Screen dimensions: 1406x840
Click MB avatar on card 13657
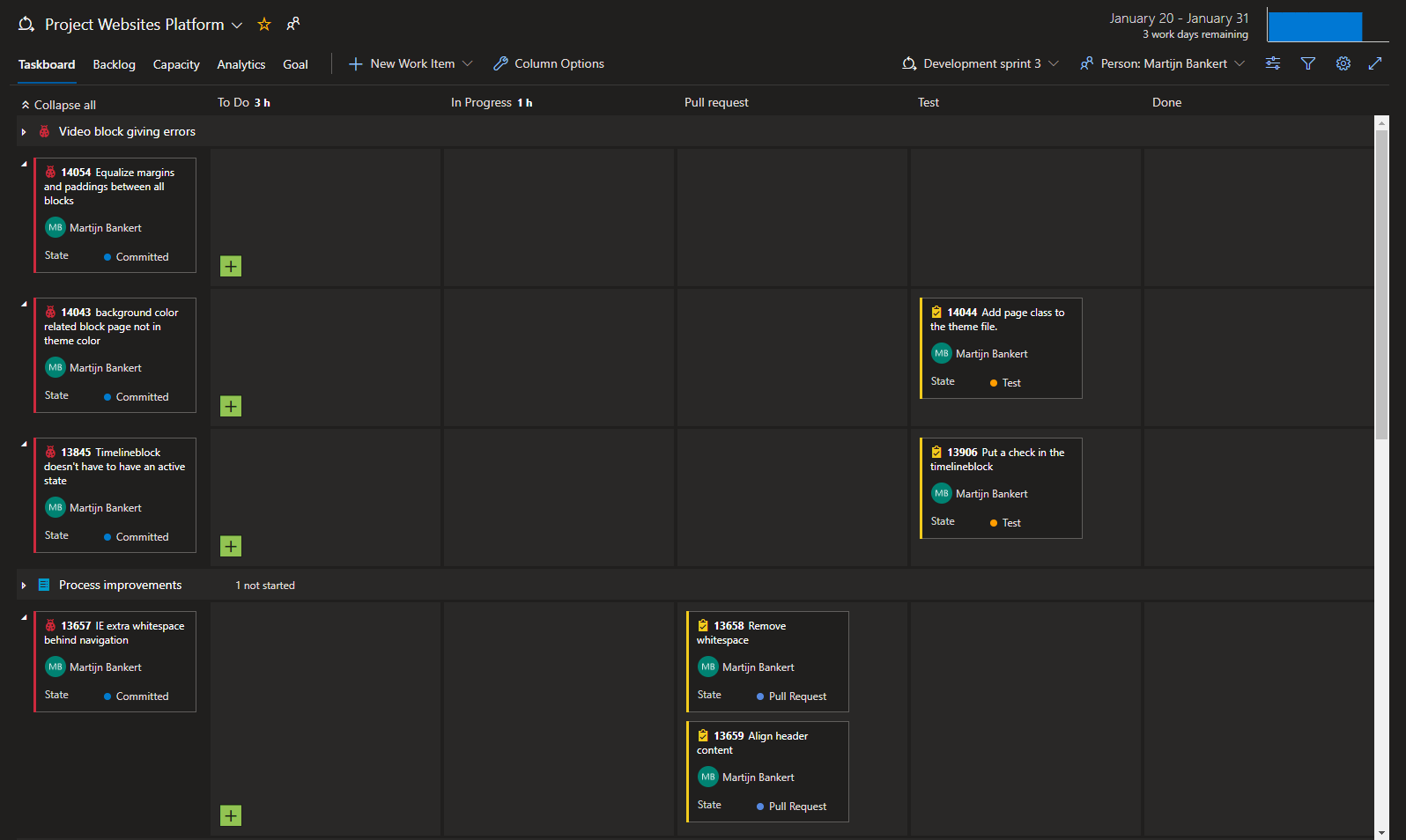(55, 667)
